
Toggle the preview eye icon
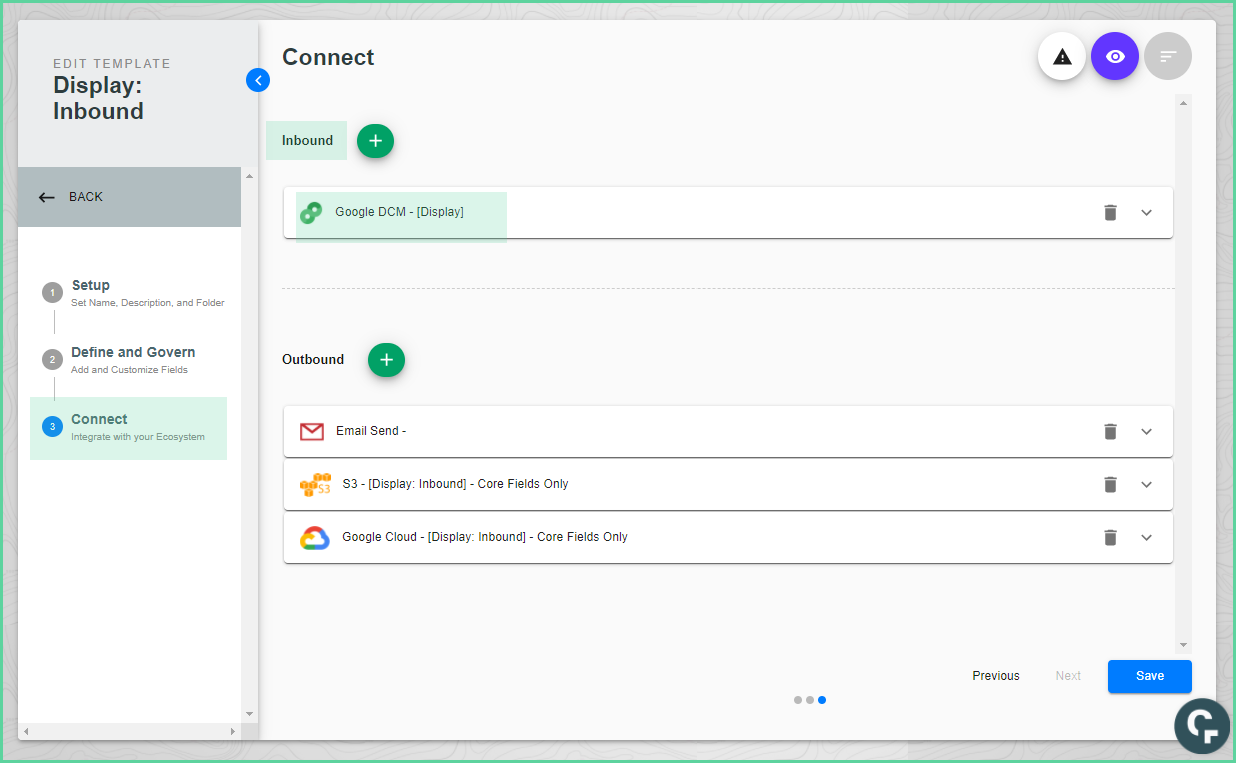click(x=1115, y=56)
